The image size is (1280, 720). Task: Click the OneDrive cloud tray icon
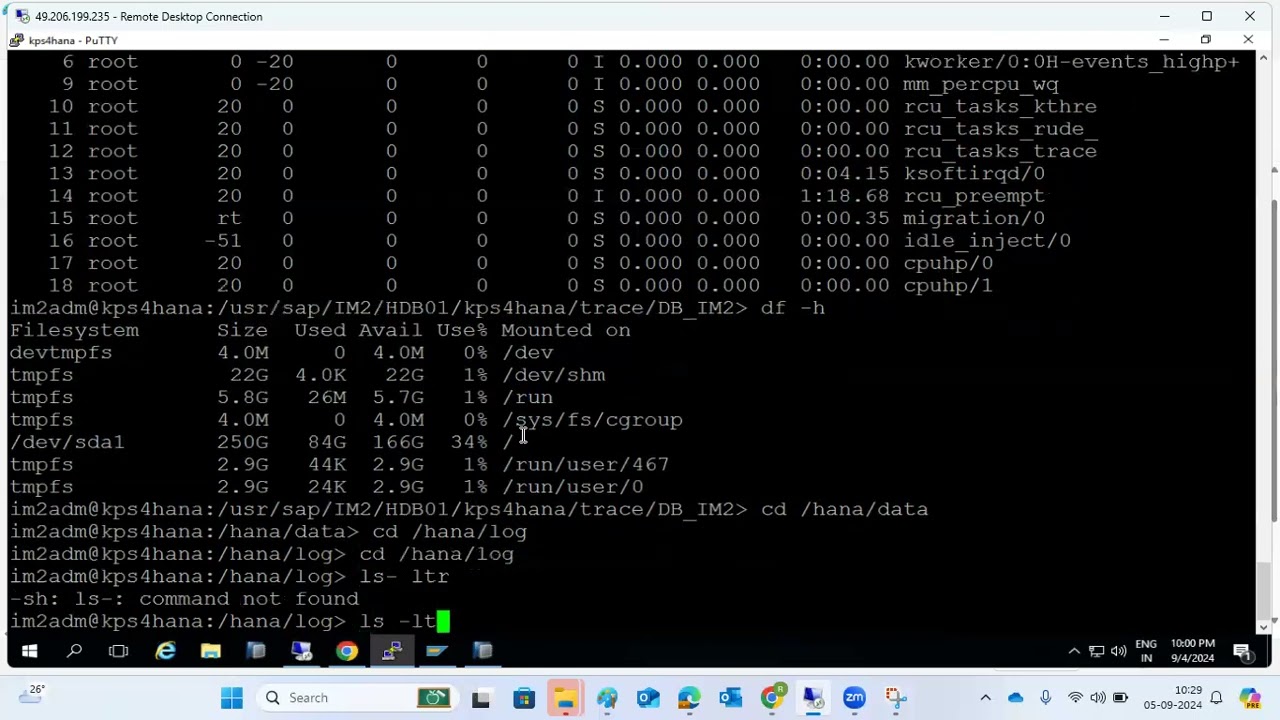pyautogui.click(x=1015, y=698)
